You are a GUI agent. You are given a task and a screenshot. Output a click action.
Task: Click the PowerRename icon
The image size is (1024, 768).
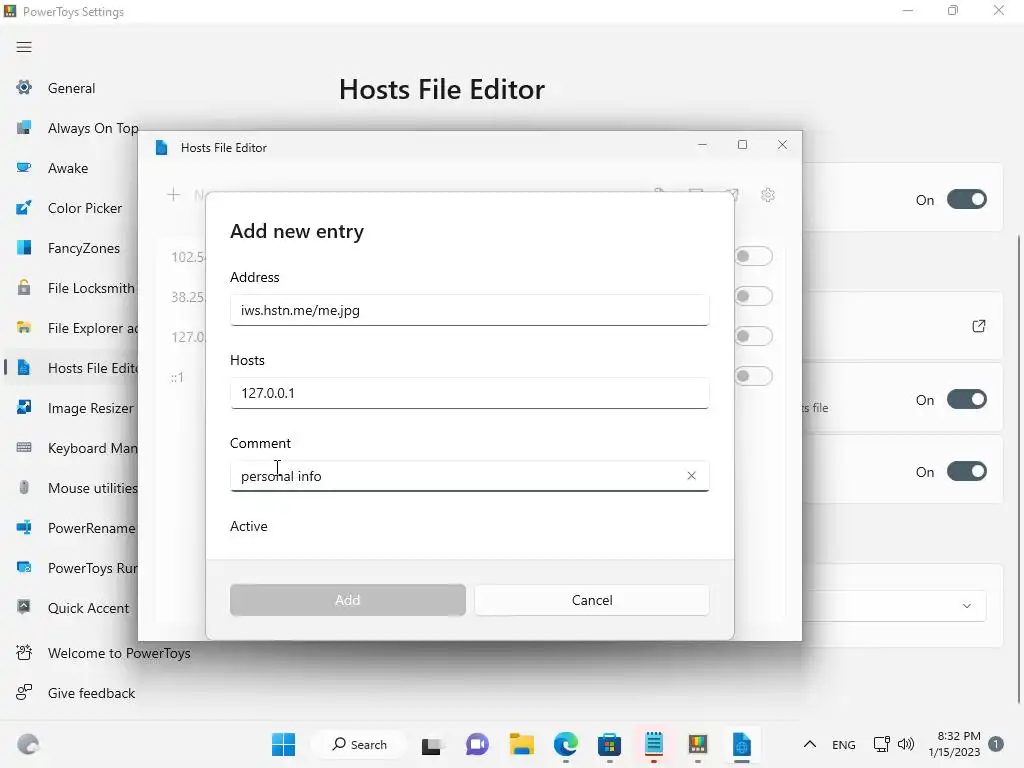pyautogui.click(x=24, y=528)
